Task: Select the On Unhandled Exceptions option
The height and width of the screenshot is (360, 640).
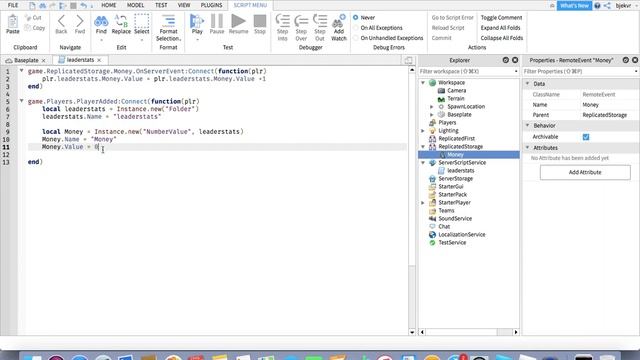Action: click(x=356, y=38)
